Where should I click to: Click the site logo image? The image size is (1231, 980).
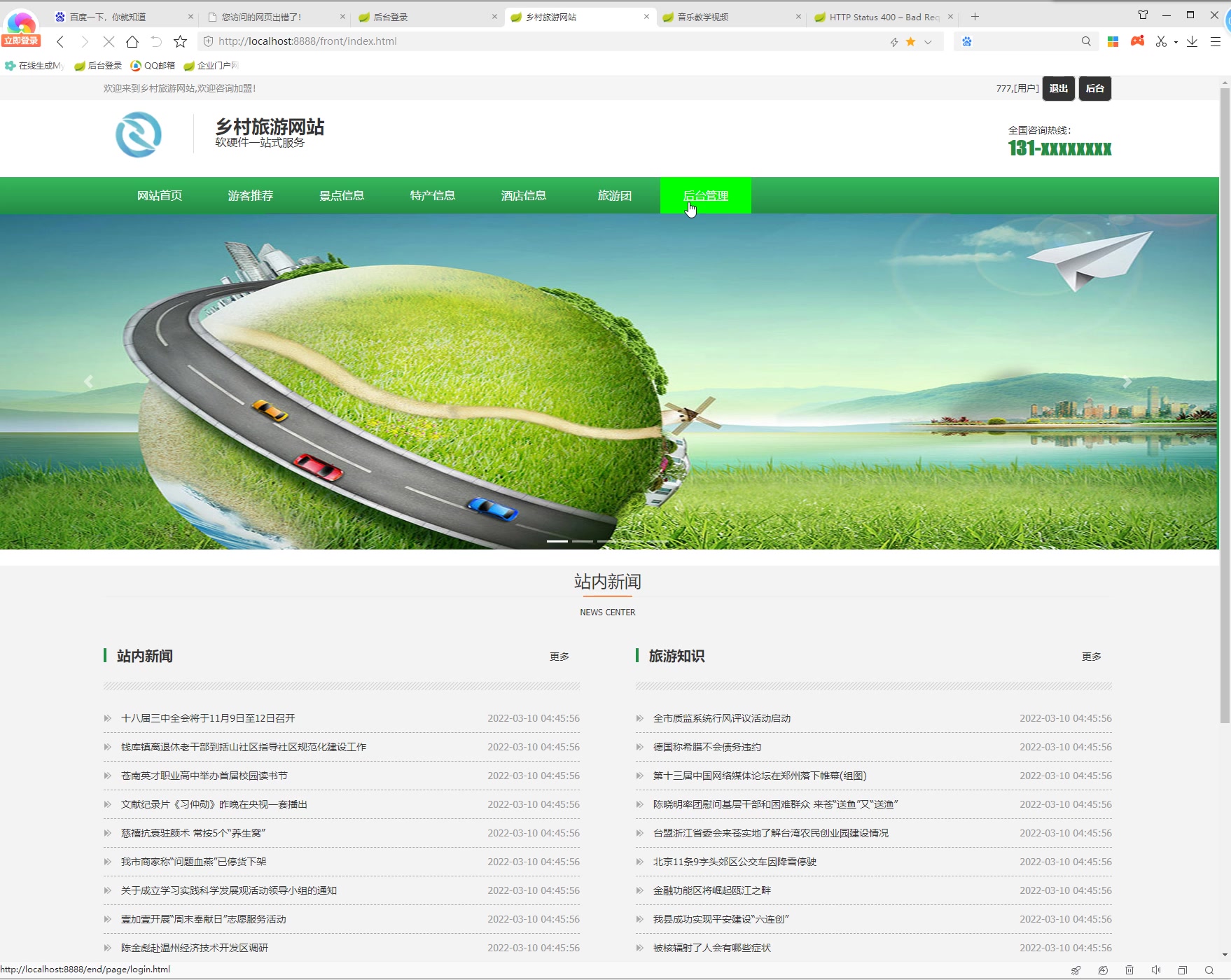coord(139,134)
